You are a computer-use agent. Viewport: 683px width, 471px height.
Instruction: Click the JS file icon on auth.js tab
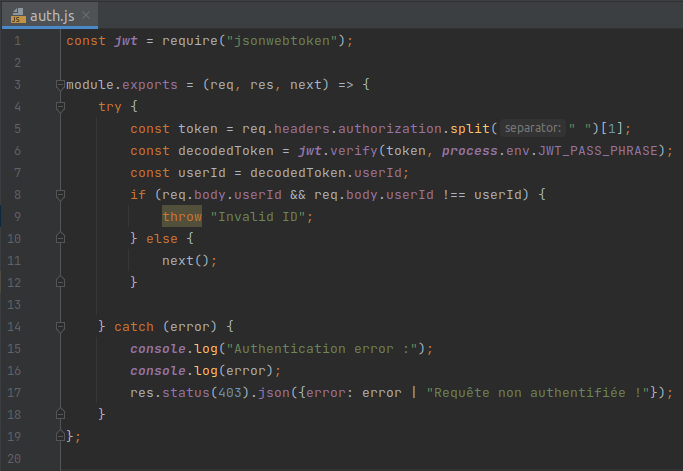18,16
